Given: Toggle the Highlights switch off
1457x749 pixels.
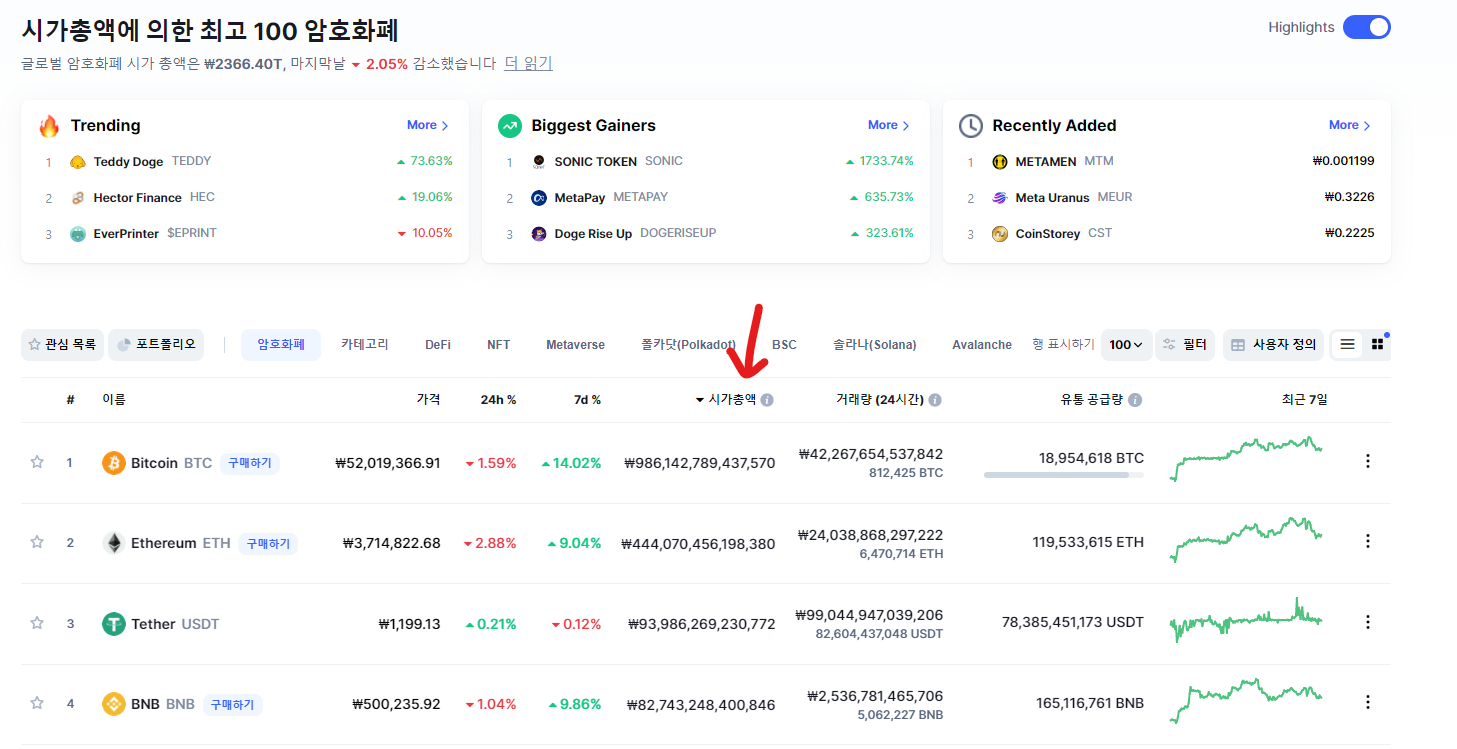Looking at the screenshot, I should (1366, 27).
